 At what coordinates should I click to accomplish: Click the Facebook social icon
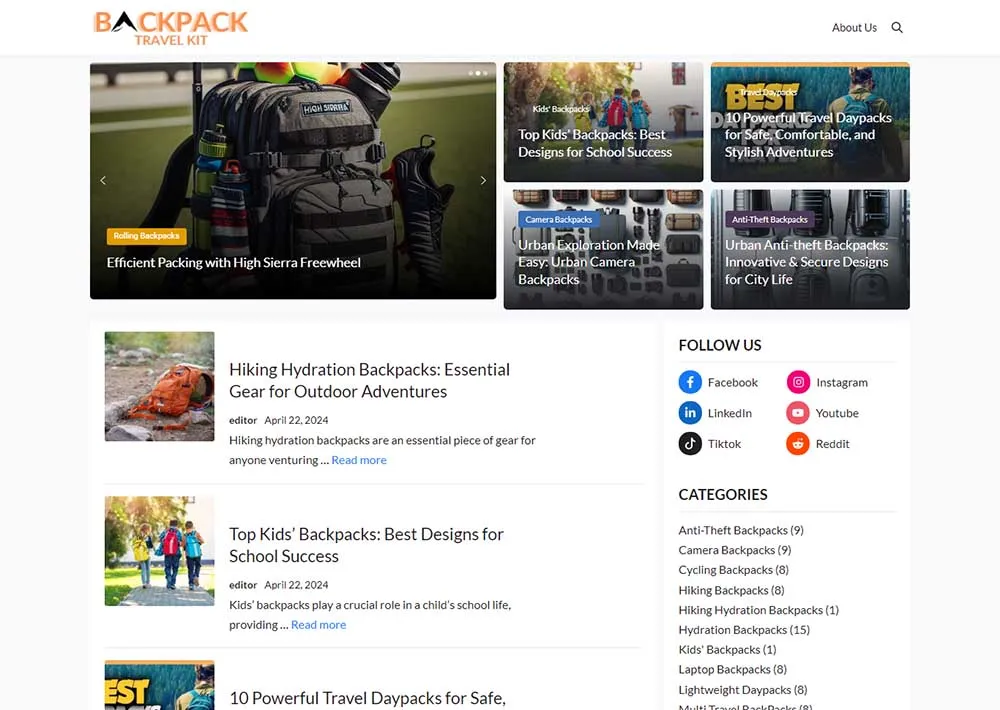pyautogui.click(x=690, y=382)
